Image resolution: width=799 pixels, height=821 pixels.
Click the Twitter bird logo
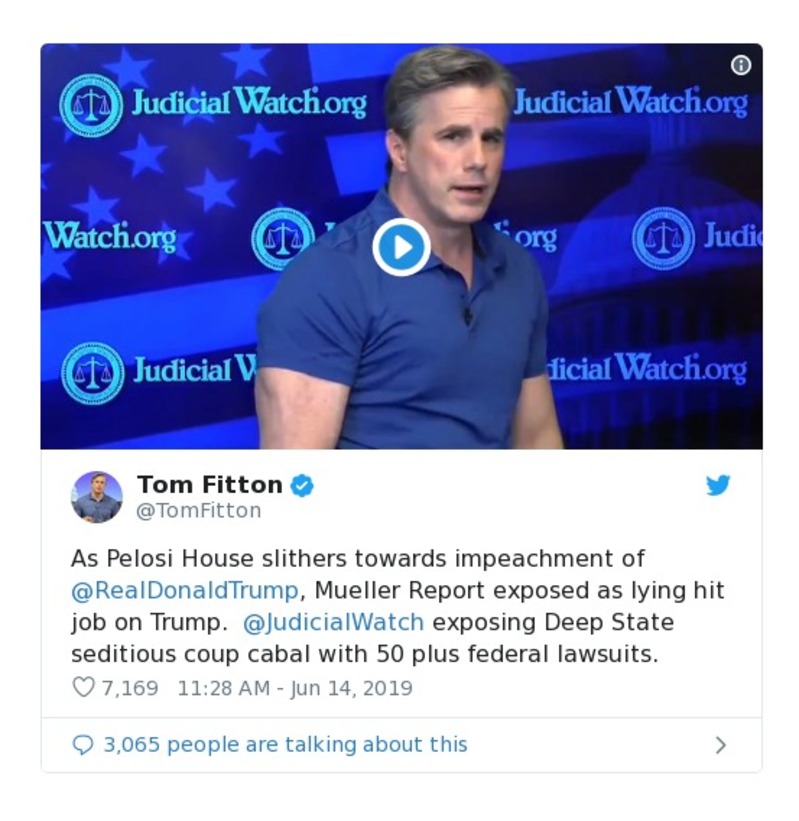tap(718, 485)
